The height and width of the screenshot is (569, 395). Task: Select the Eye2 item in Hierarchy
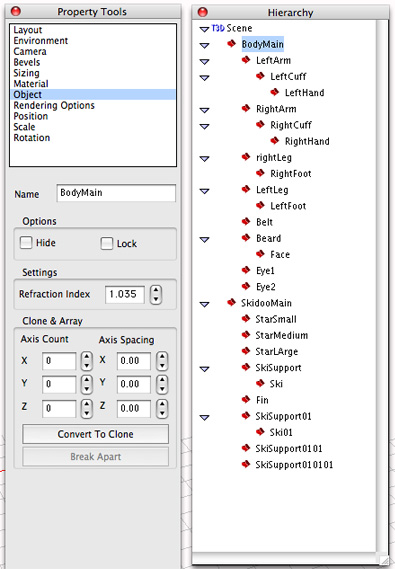tap(266, 287)
